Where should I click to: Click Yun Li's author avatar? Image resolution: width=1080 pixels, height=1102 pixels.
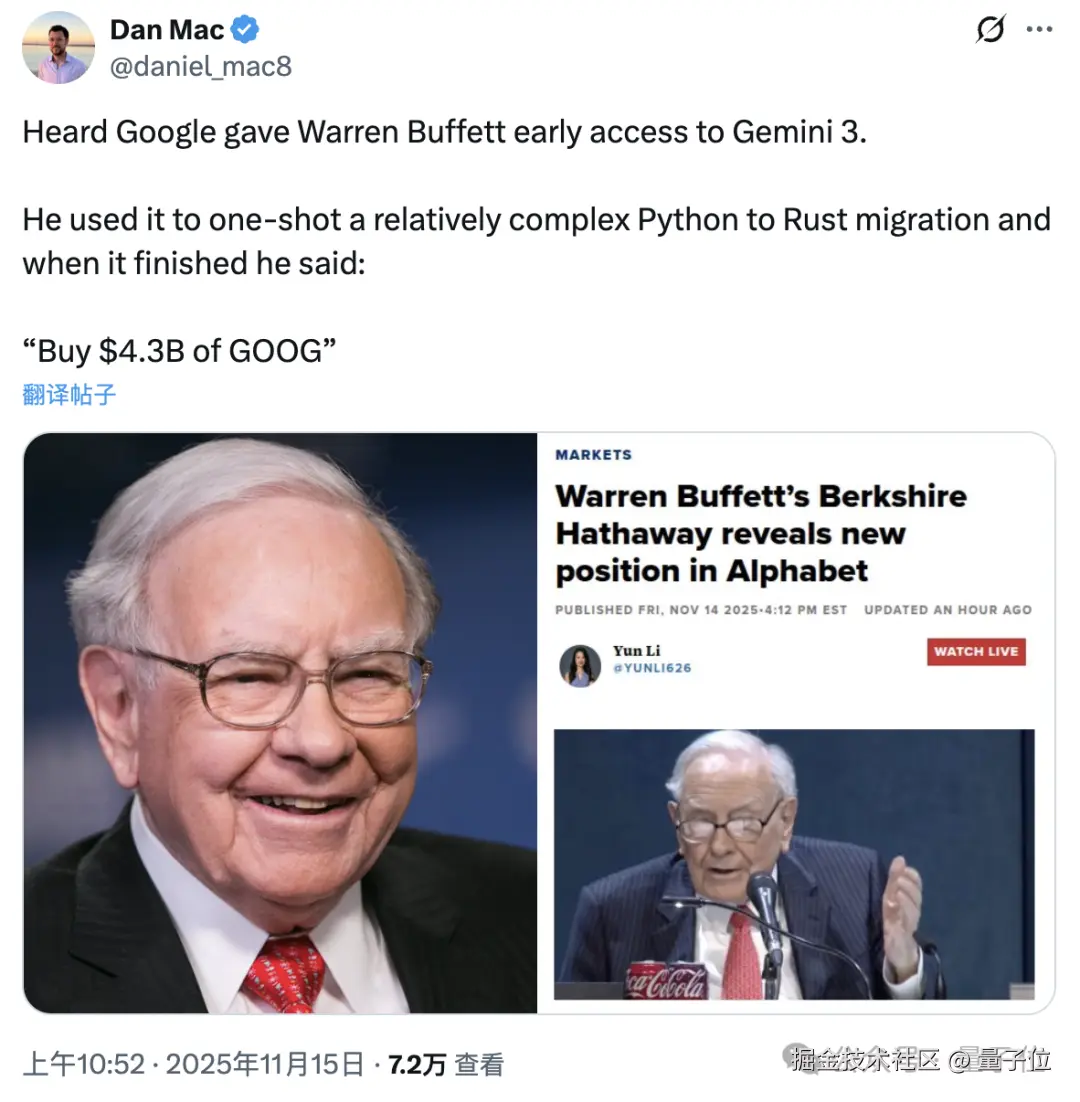tap(580, 666)
